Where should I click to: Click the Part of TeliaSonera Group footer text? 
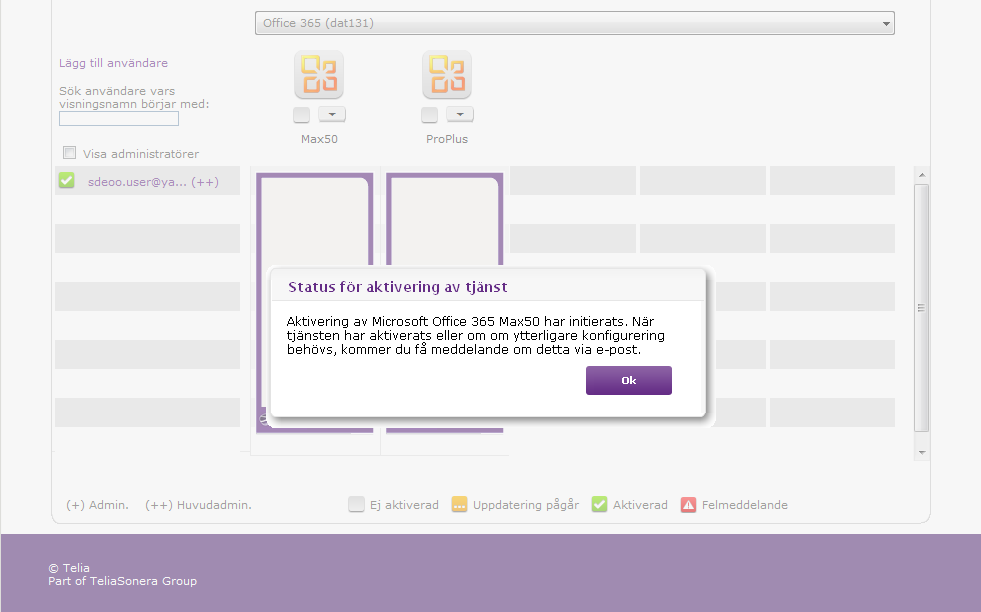point(123,581)
